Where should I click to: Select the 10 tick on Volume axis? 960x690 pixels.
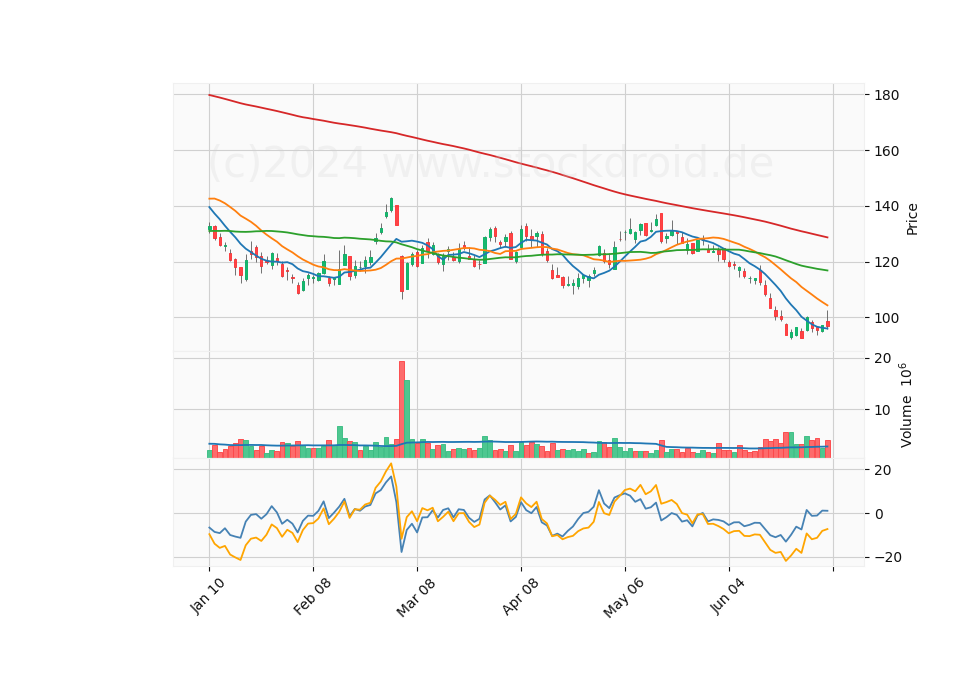(x=883, y=410)
